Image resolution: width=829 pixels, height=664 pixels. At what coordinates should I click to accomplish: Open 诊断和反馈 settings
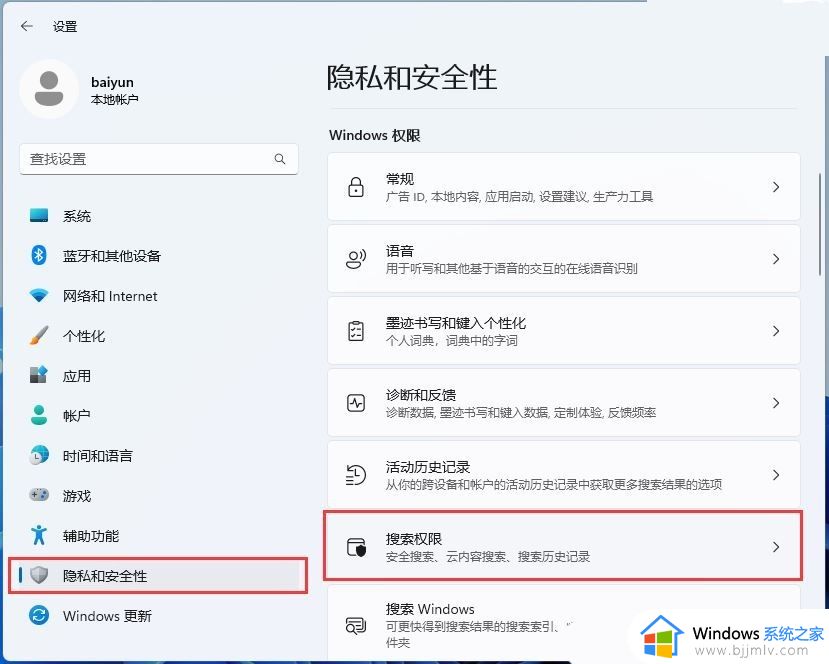tap(564, 402)
